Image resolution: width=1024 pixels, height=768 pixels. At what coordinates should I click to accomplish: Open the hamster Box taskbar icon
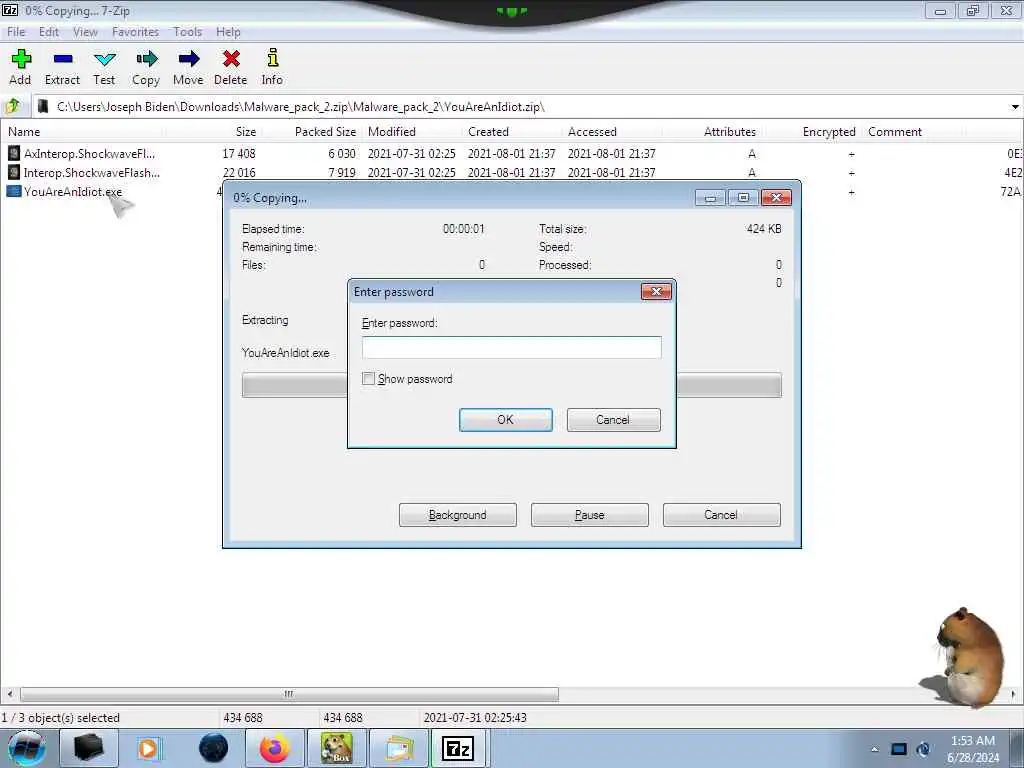click(x=336, y=748)
